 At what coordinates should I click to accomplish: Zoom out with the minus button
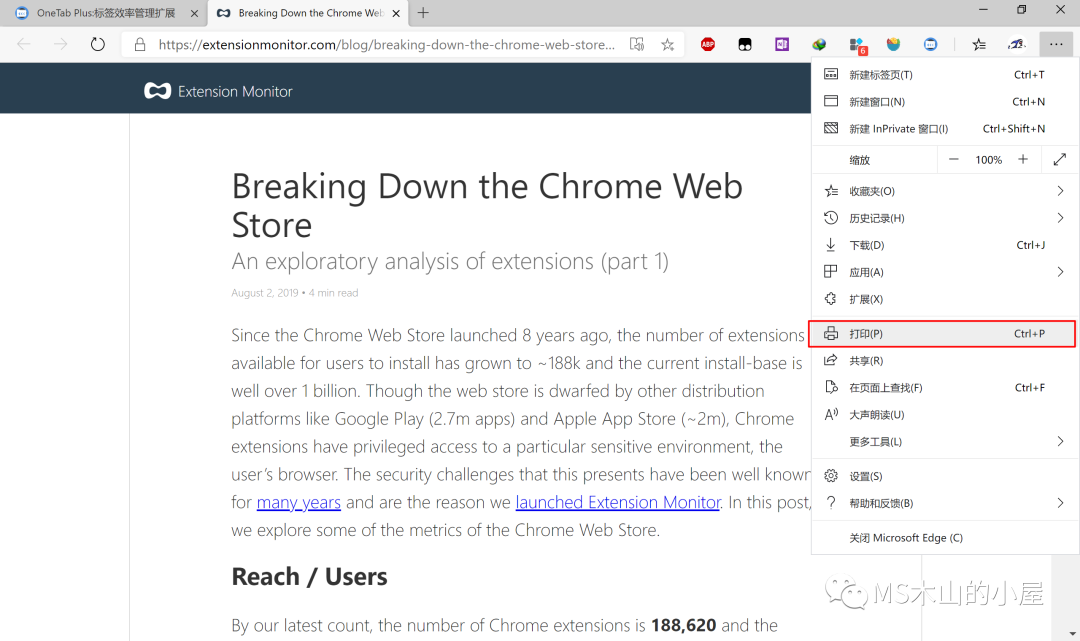954,160
